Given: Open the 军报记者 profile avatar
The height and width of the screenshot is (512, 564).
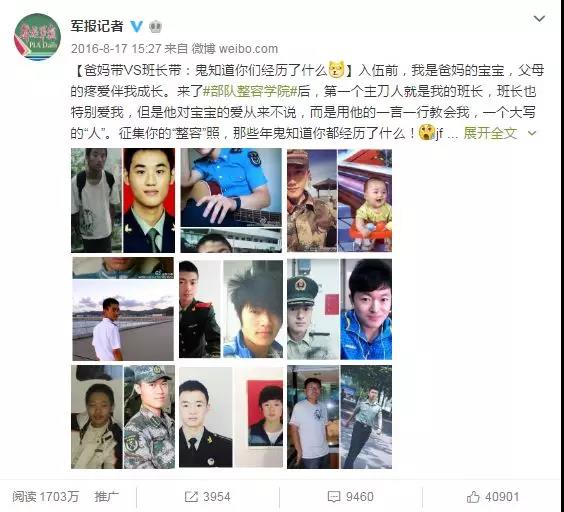Looking at the screenshot, I should (x=37, y=37).
